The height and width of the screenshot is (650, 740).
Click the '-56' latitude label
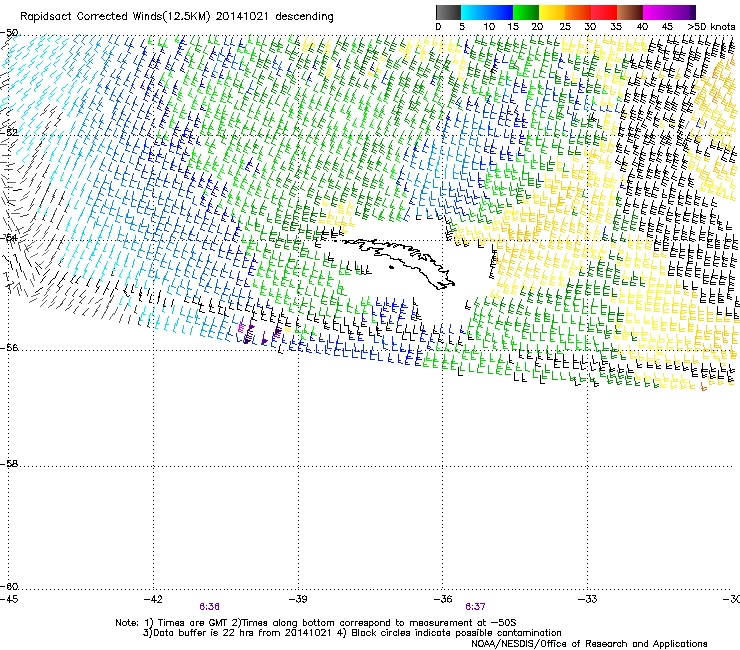[x=9, y=347]
